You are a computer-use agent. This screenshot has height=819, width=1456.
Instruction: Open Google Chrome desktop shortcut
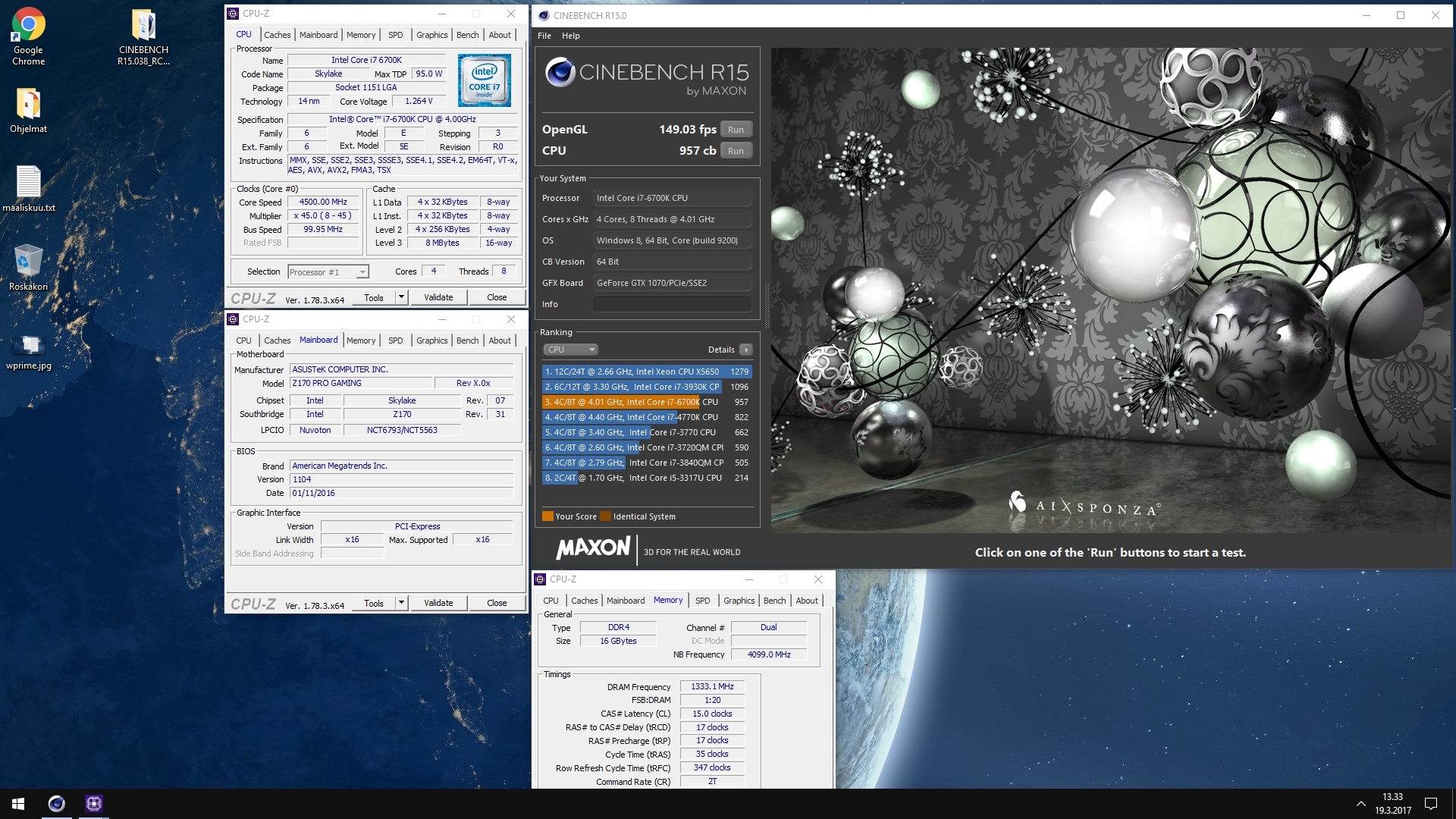pos(28,36)
